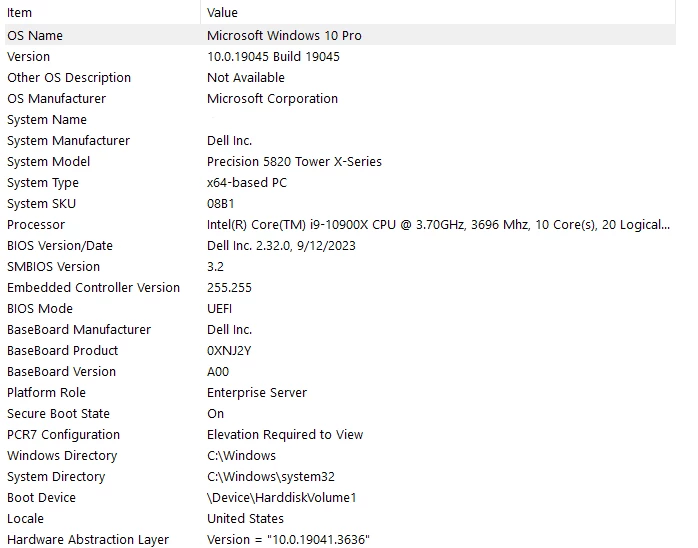This screenshot has width=698, height=548.
Task: Select Embedded Controller Version row
Action: [340, 287]
